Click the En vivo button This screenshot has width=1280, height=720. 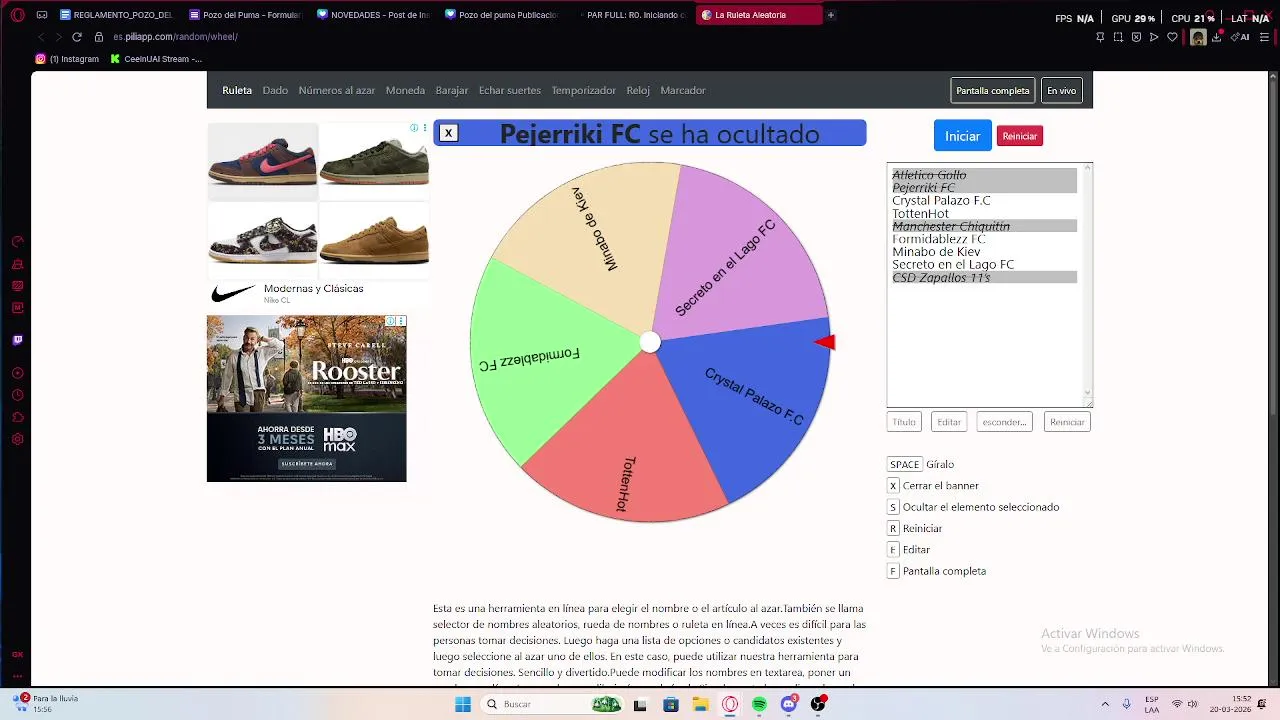pyautogui.click(x=1061, y=90)
